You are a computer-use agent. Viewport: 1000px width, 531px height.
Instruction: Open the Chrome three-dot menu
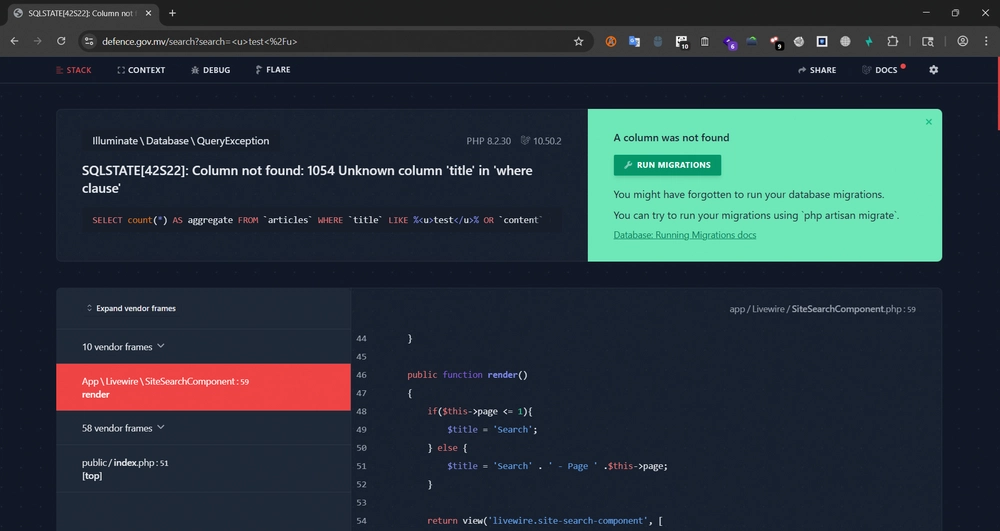click(x=986, y=41)
